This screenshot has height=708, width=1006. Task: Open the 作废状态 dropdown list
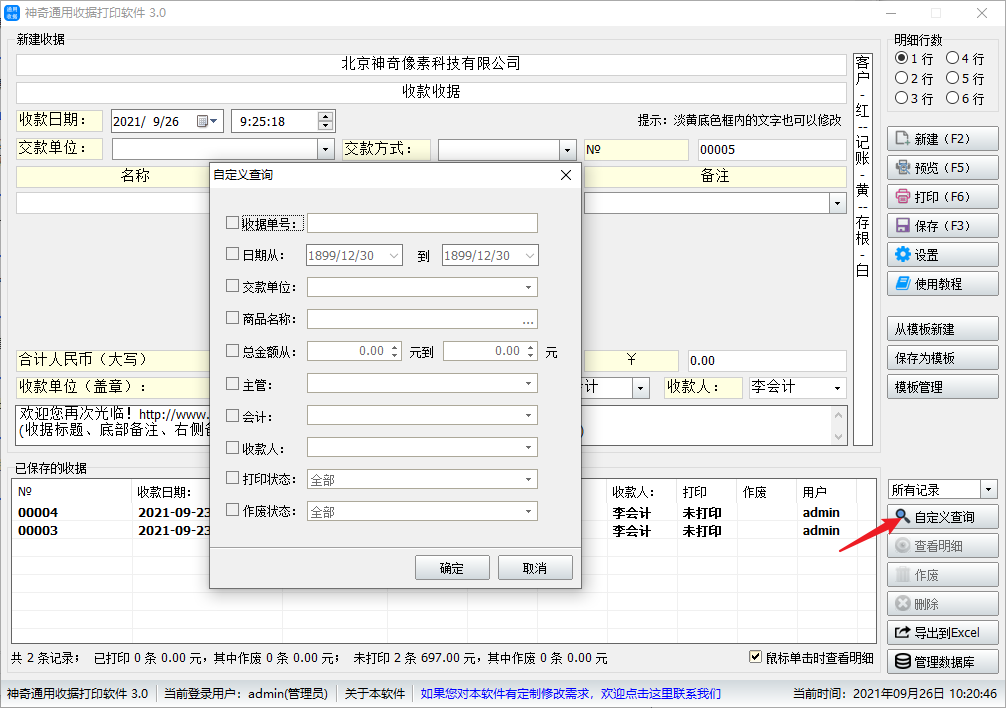point(528,512)
